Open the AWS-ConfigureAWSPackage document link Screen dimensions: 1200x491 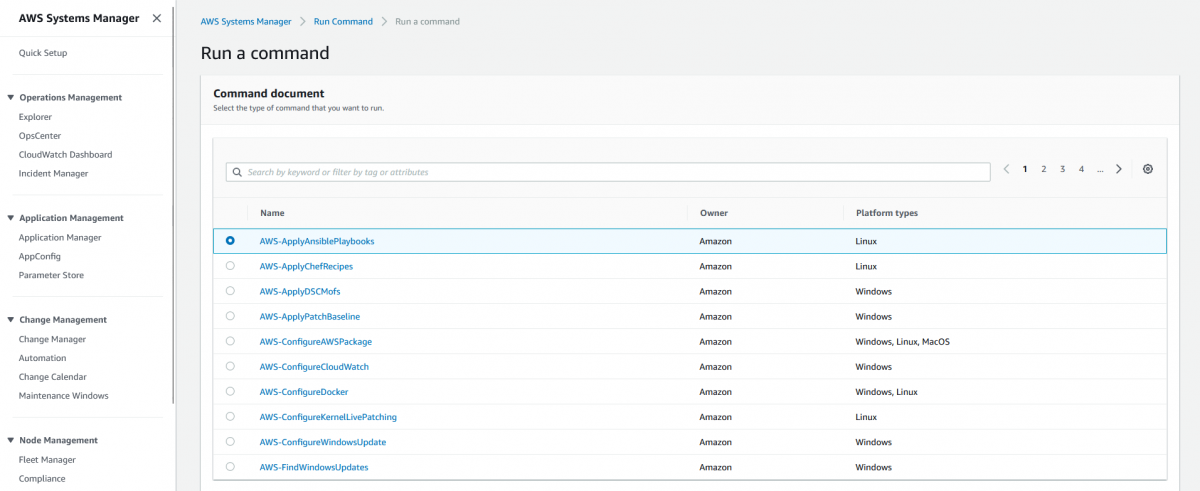pyautogui.click(x=315, y=342)
